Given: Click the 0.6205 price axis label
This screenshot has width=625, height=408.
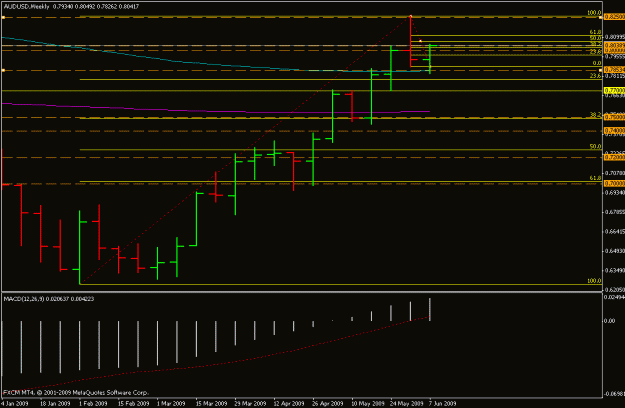Looking at the screenshot, I should coord(614,290).
